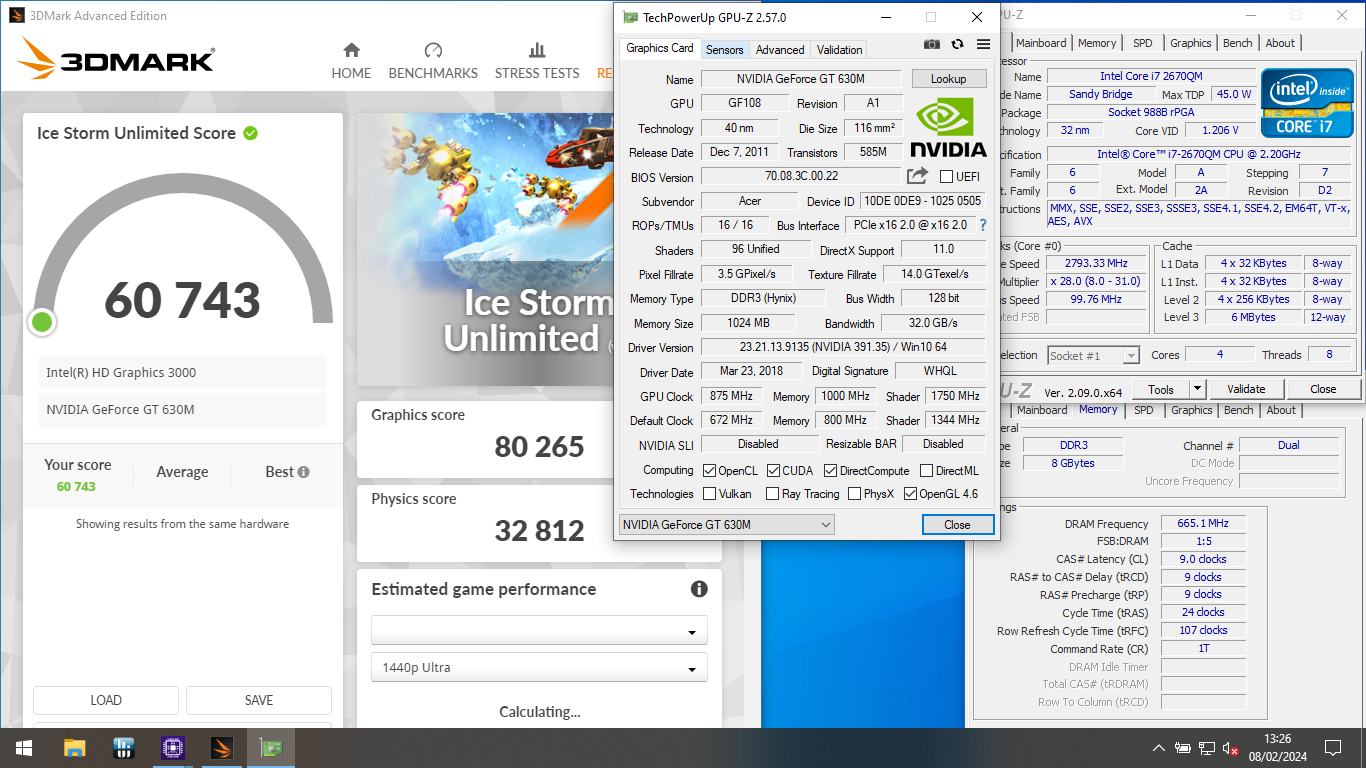This screenshot has height=768, width=1366.
Task: Toggle the UEFI checkbox
Action: tap(946, 177)
